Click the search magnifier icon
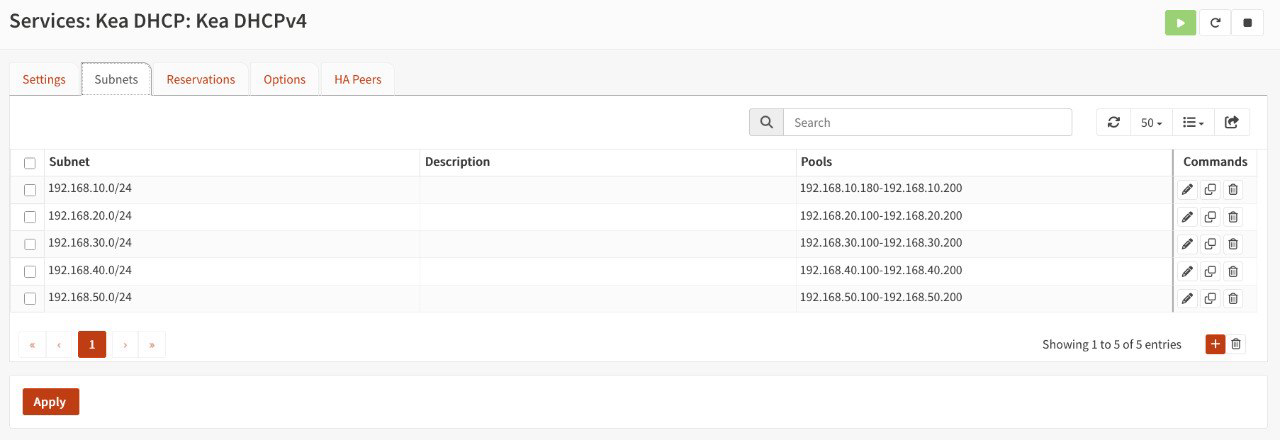Viewport: 1280px width, 440px height. pyautogui.click(x=766, y=122)
